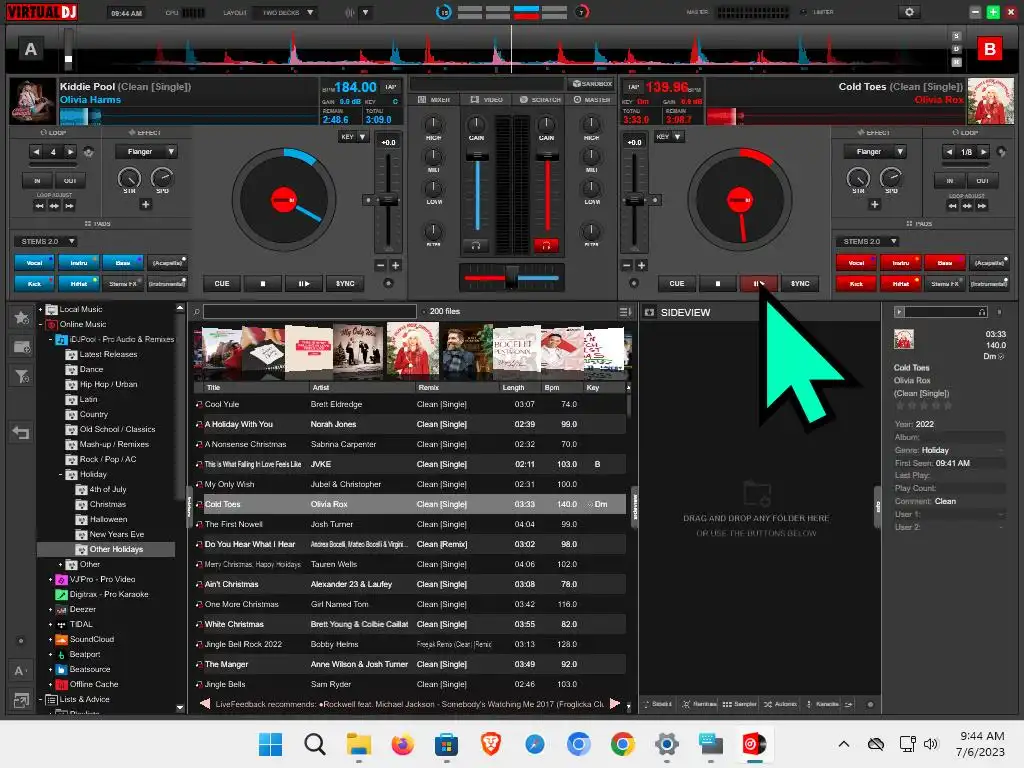Toggle right deck Vocal stem pad
The width and height of the screenshot is (1024, 768).
pos(856,263)
